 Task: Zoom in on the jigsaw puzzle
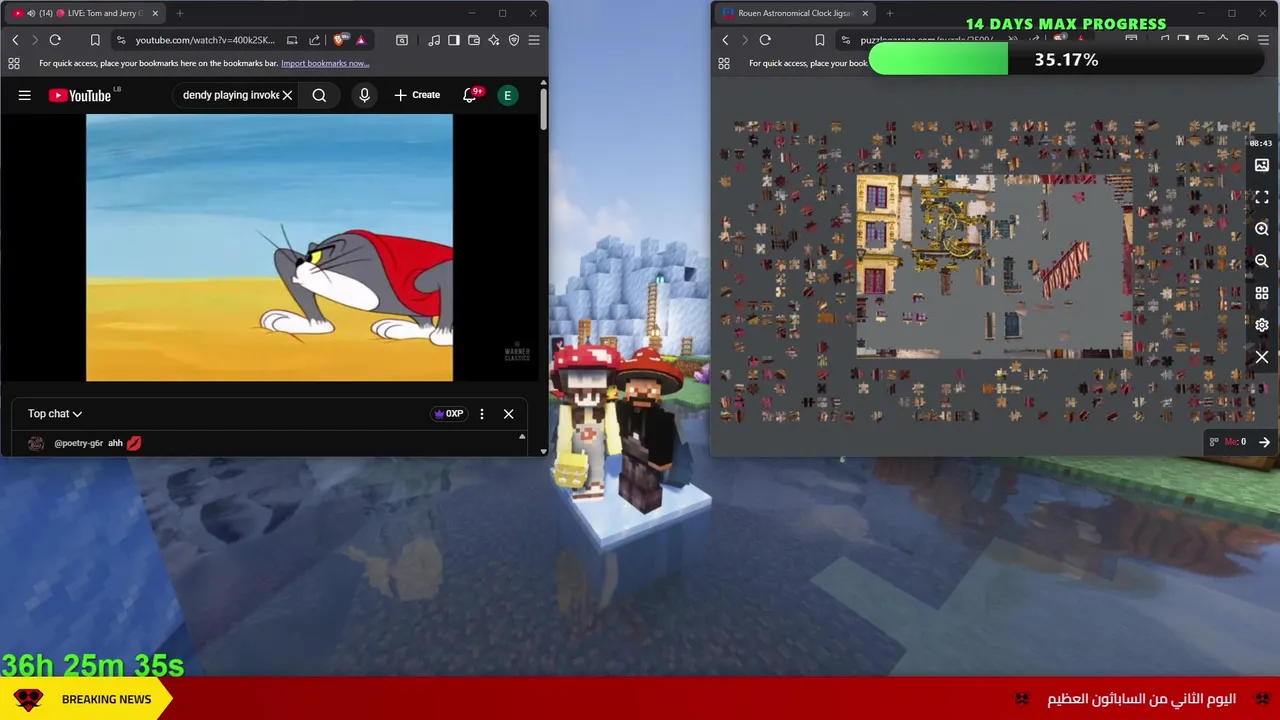click(1262, 229)
